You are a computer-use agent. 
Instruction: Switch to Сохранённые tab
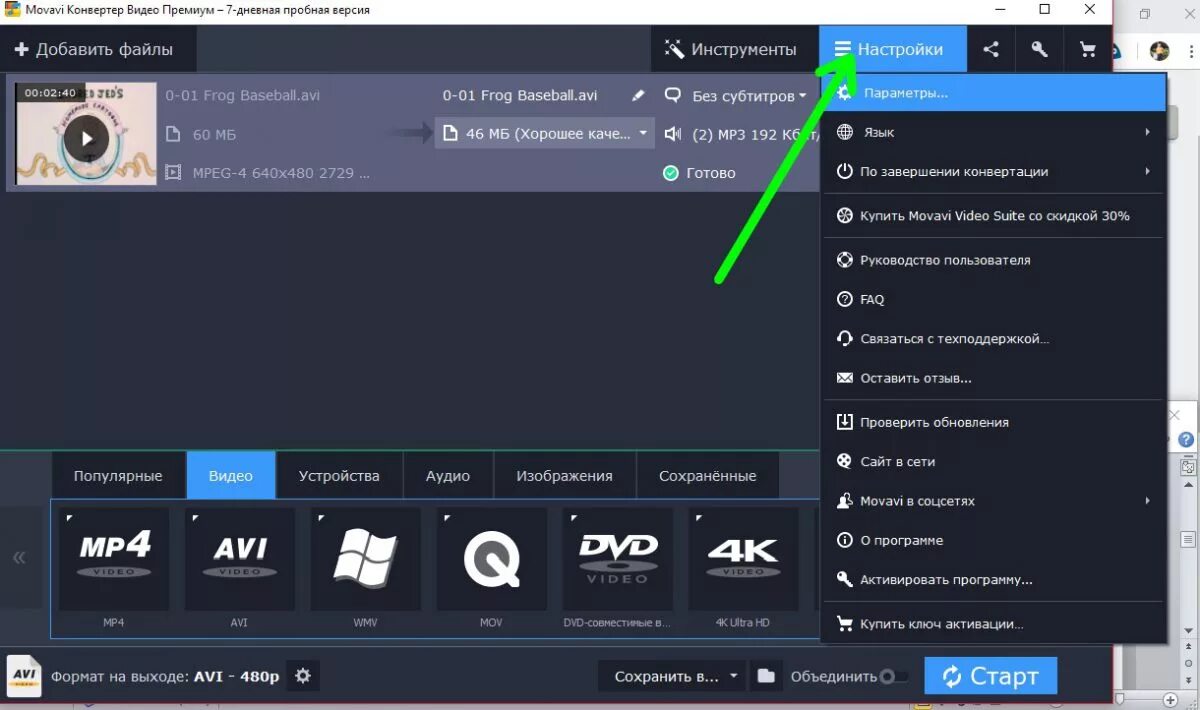coord(708,476)
